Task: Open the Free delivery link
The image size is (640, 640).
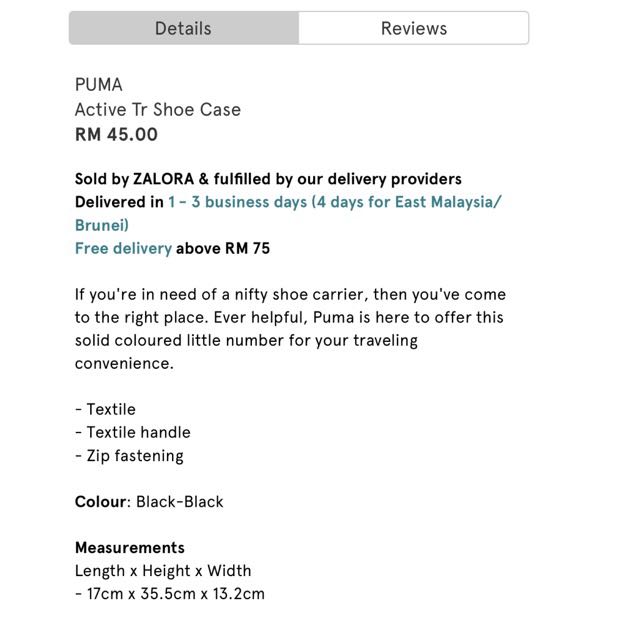Action: pos(123,248)
